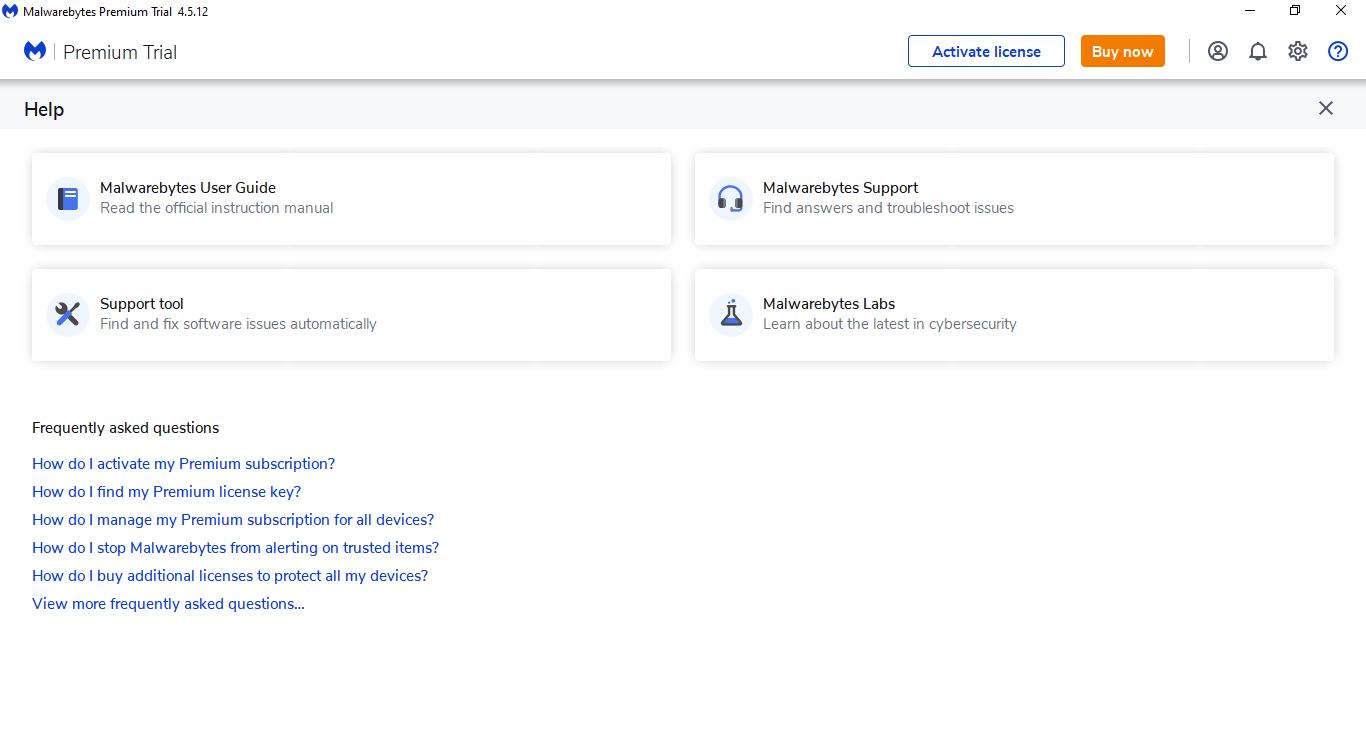This screenshot has width=1366, height=738.
Task: Click the User Guide book icon
Action: (68, 199)
